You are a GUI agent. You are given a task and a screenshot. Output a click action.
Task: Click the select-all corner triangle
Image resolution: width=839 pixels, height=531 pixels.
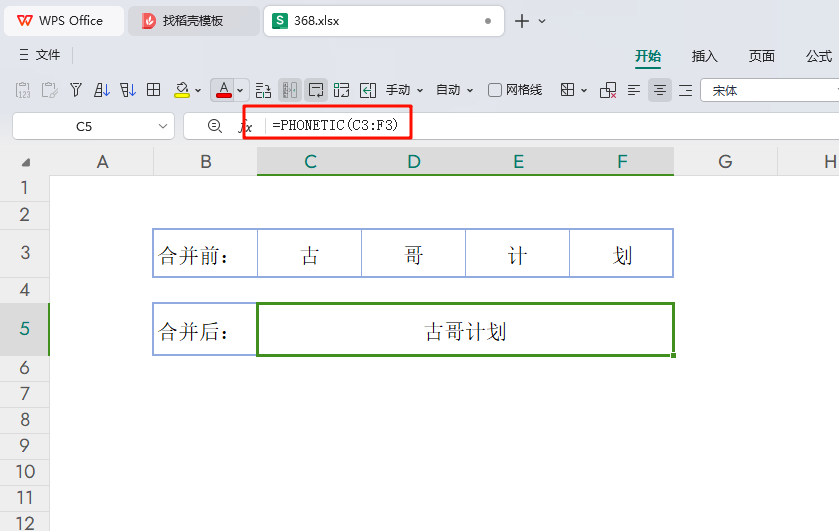click(x=25, y=162)
